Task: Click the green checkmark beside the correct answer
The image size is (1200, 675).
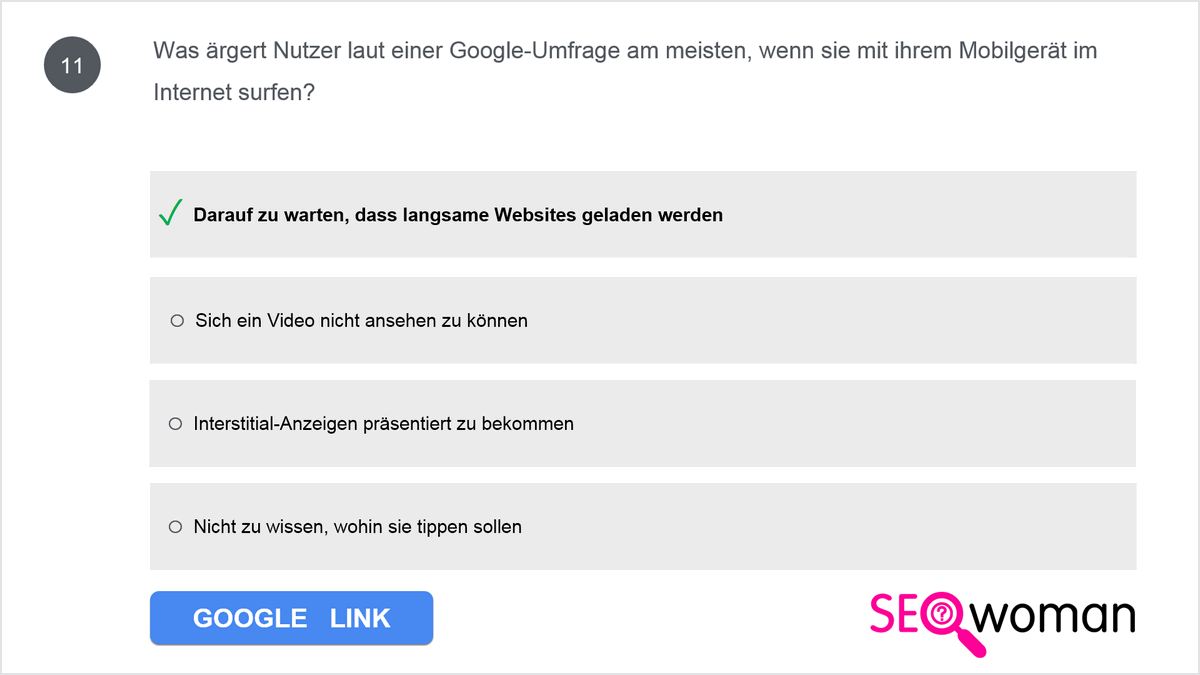Action: coord(170,213)
